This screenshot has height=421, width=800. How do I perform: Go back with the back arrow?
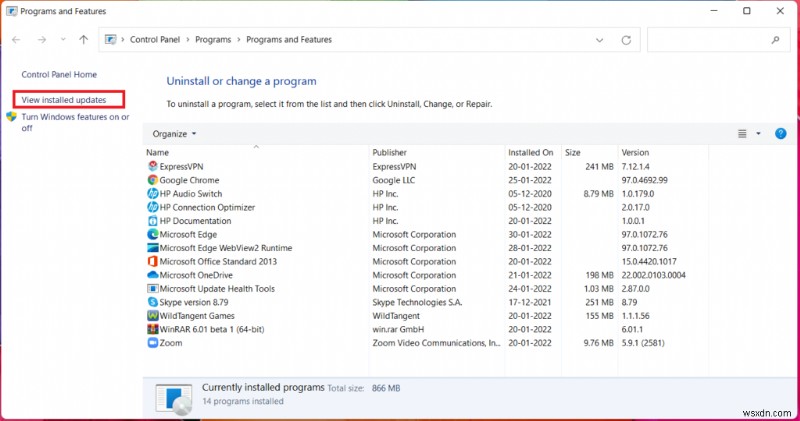(x=16, y=40)
